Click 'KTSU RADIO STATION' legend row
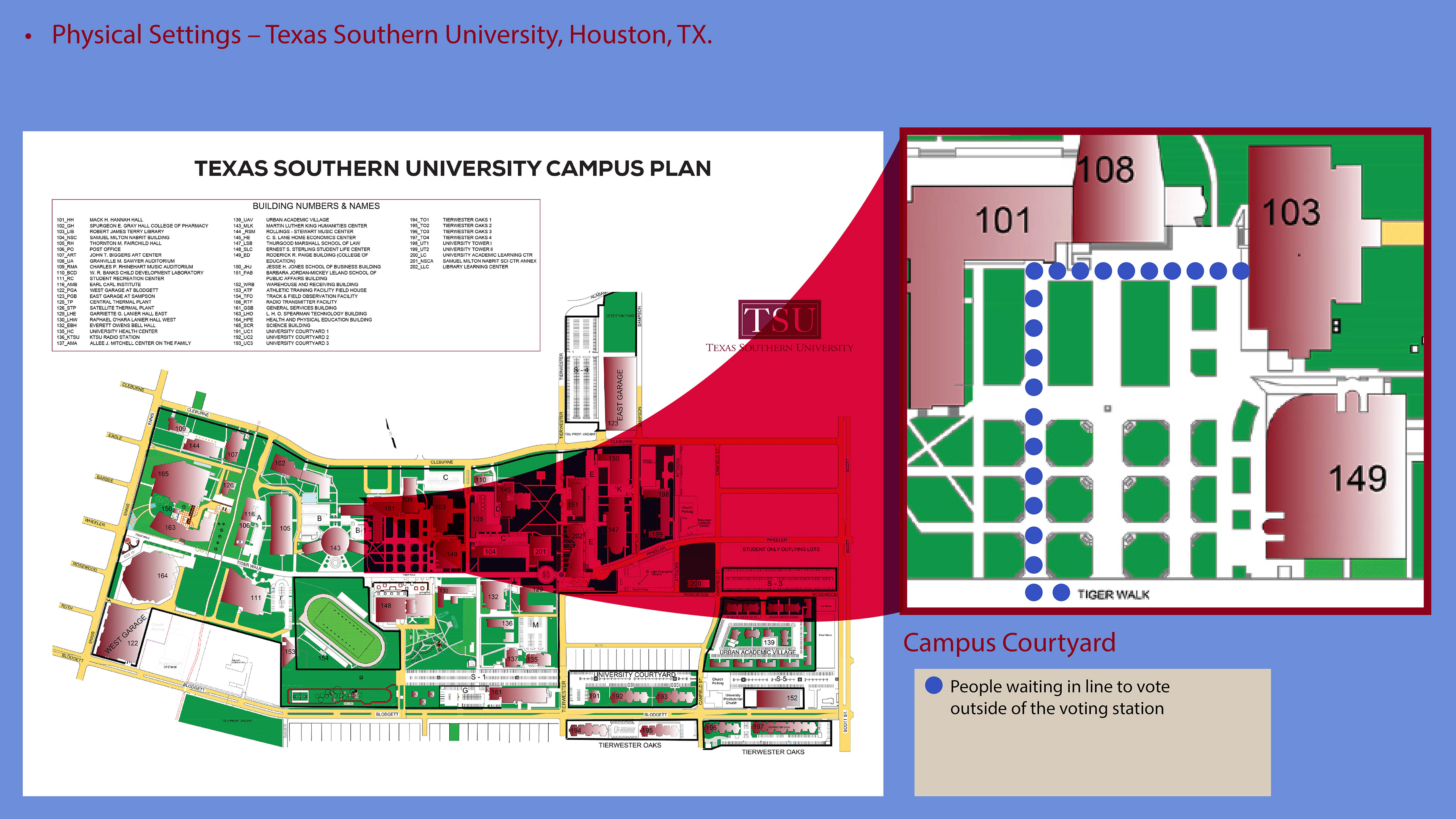 (x=98, y=337)
